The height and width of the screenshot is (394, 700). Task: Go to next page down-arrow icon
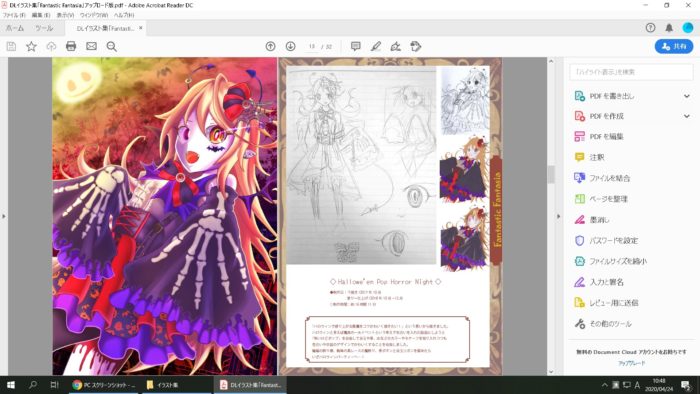click(x=291, y=46)
